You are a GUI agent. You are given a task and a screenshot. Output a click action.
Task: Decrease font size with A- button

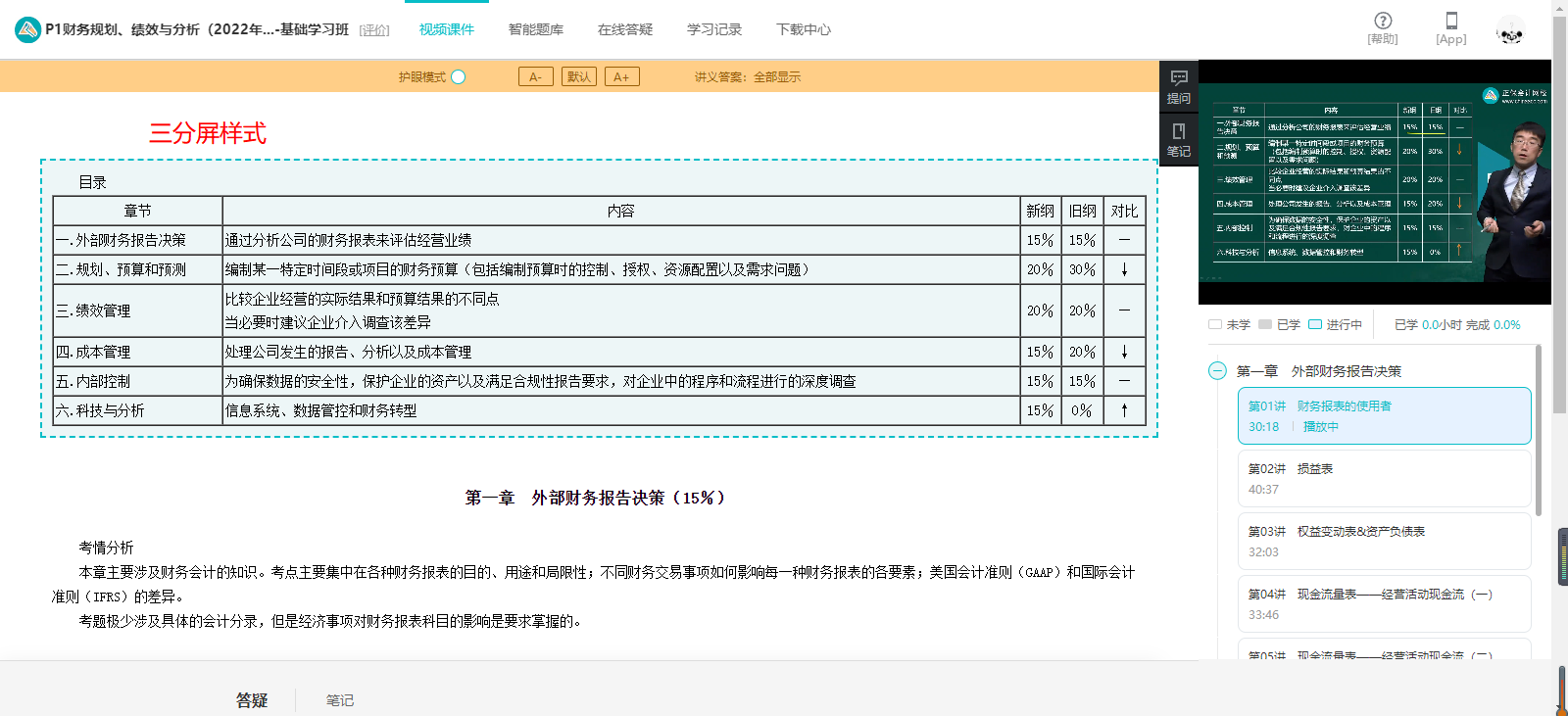tap(536, 76)
